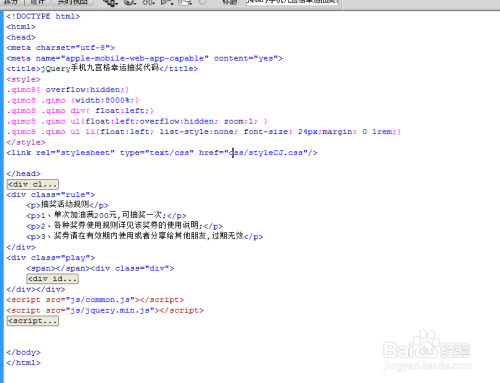The image size is (500, 383).
Task: Click the '<!DOCTYPE html>' line
Action: point(43,16)
